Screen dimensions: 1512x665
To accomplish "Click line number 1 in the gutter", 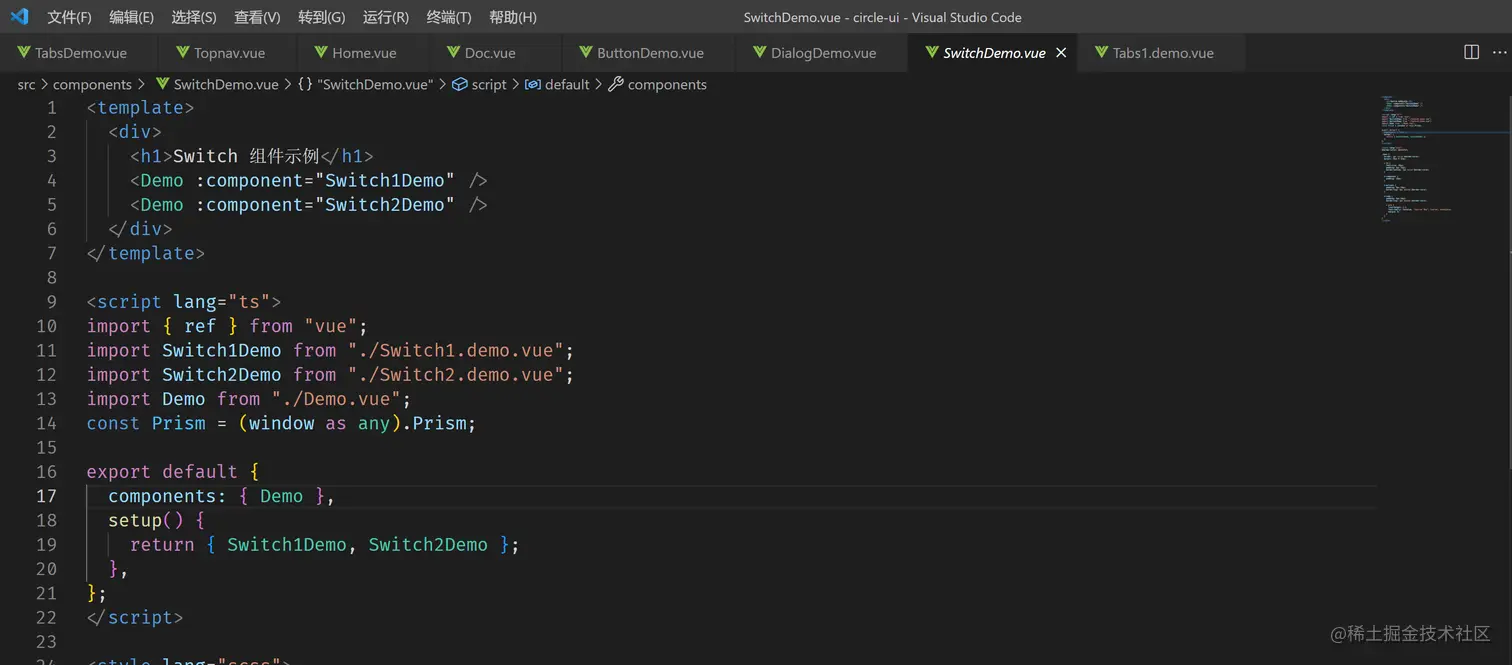I will coord(52,108).
